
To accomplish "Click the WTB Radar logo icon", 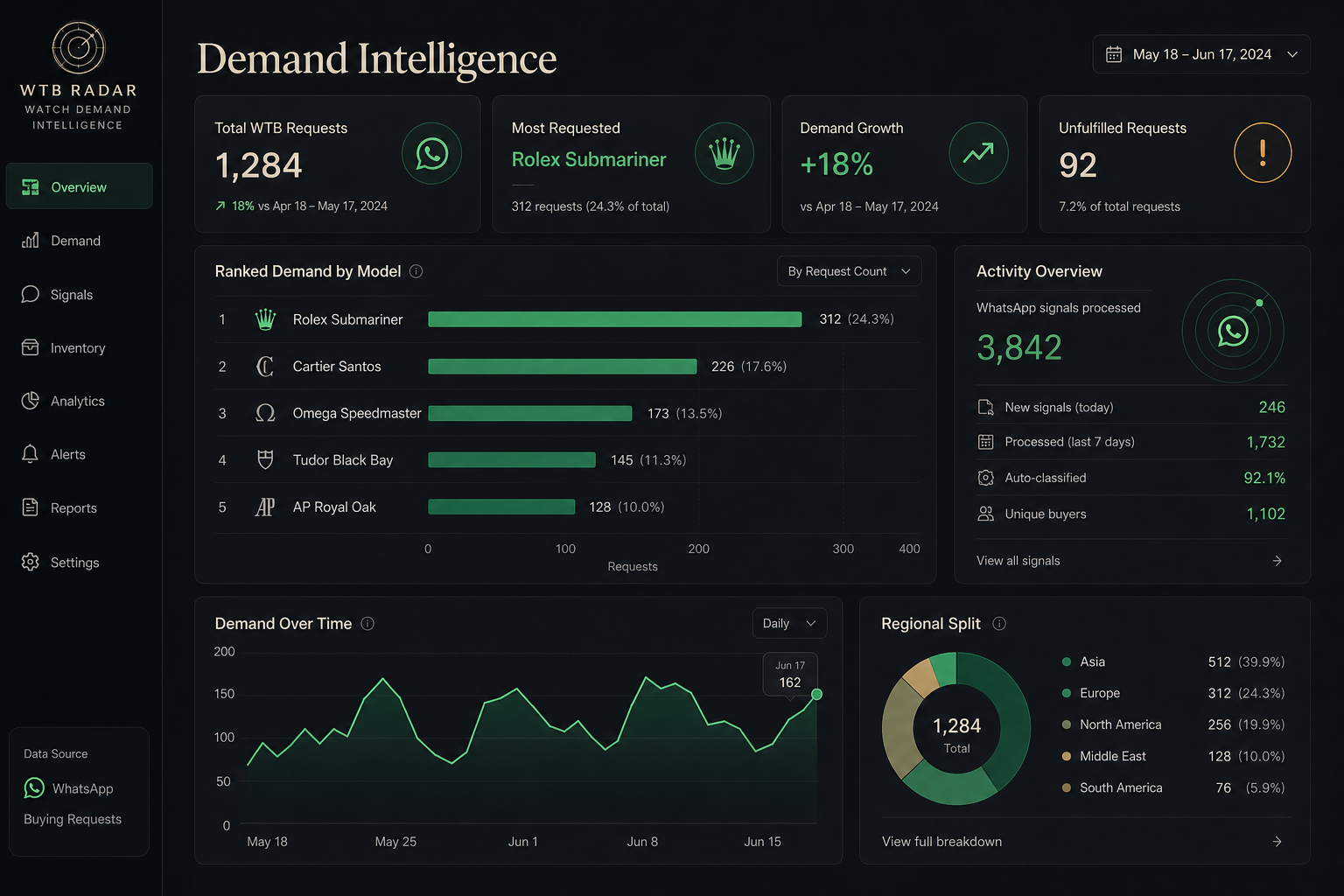I will coord(79,47).
